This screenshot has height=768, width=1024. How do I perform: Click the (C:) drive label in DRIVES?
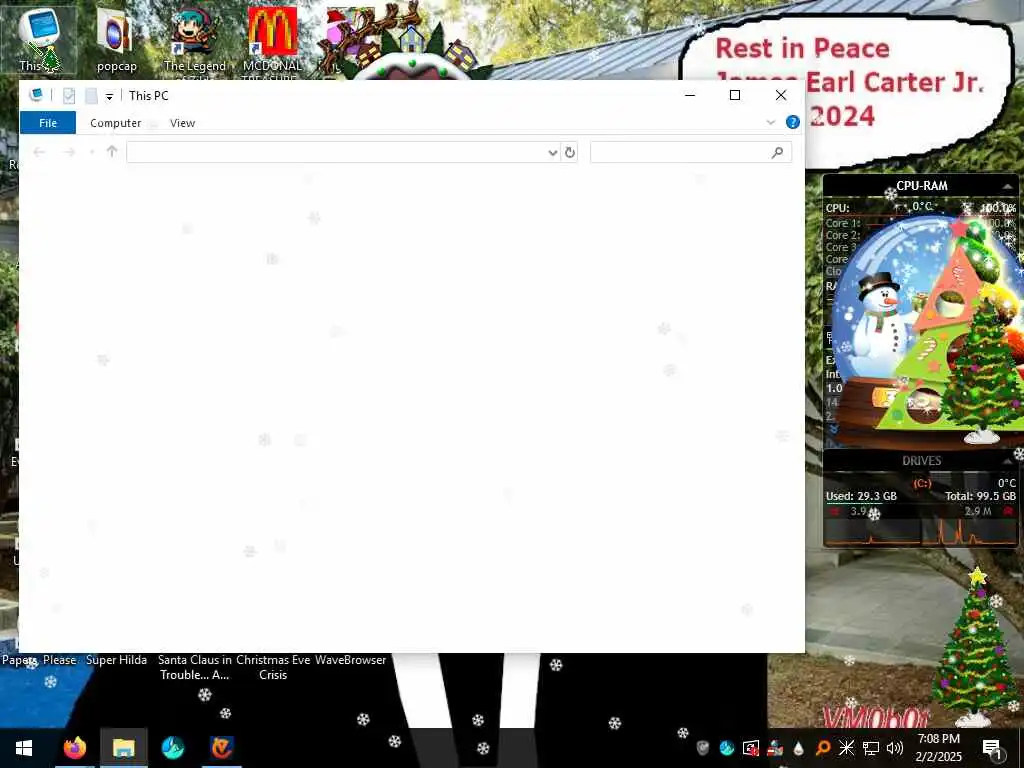click(921, 483)
